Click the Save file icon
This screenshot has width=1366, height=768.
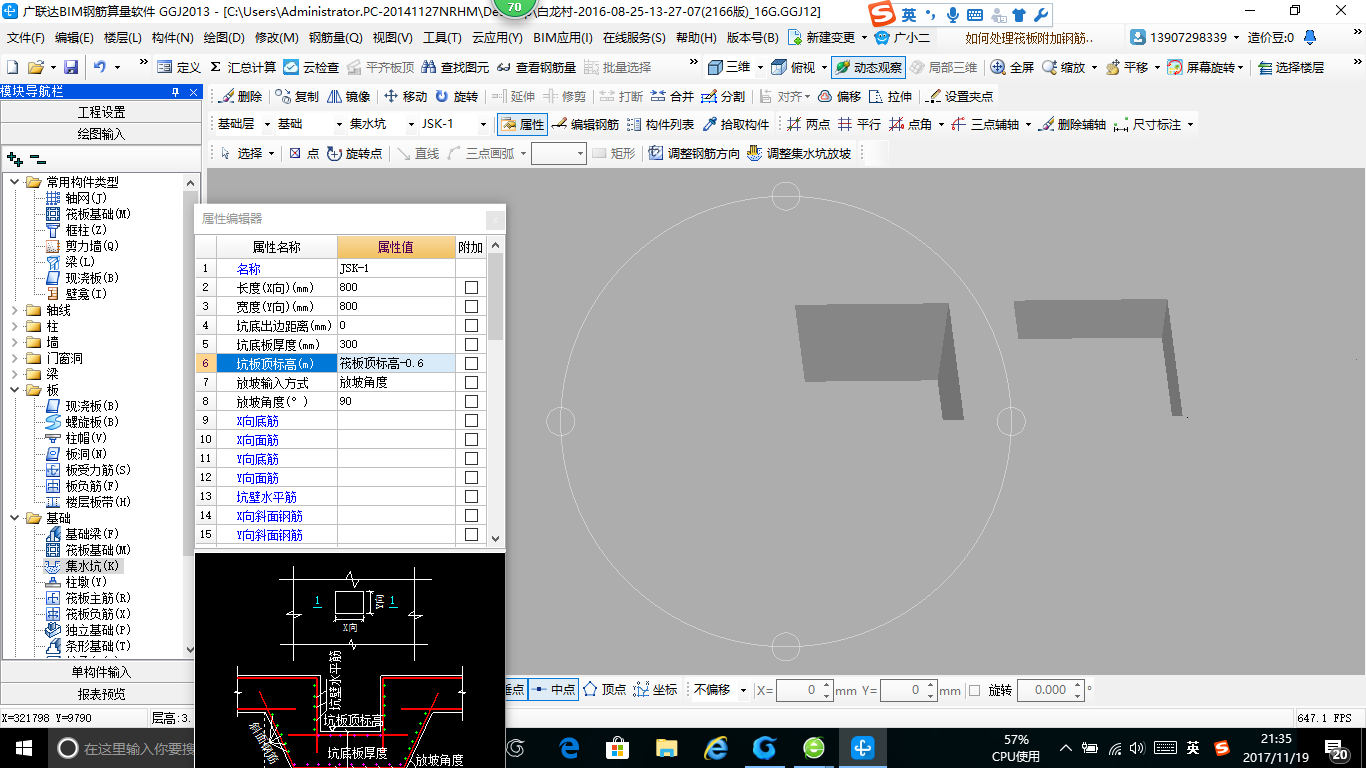(71, 67)
